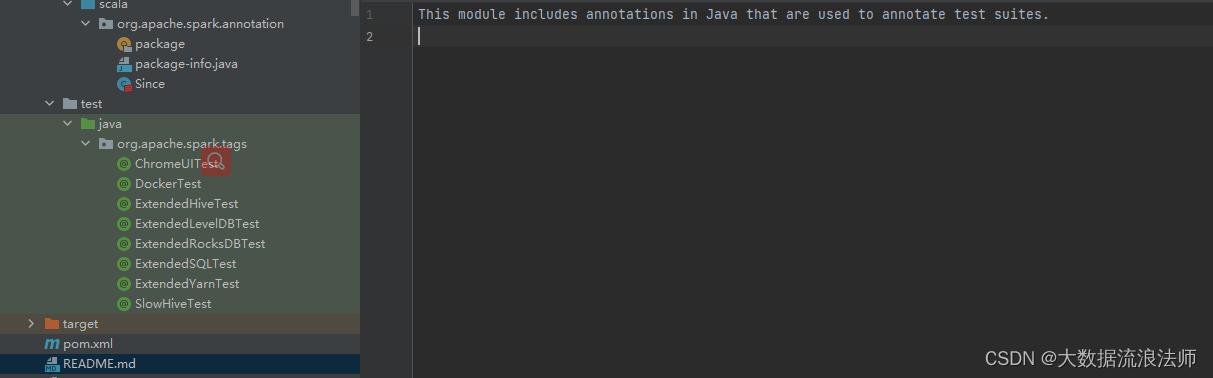Click the package-info.java file icon
Viewport: 1213px width, 378px height.
click(124, 64)
